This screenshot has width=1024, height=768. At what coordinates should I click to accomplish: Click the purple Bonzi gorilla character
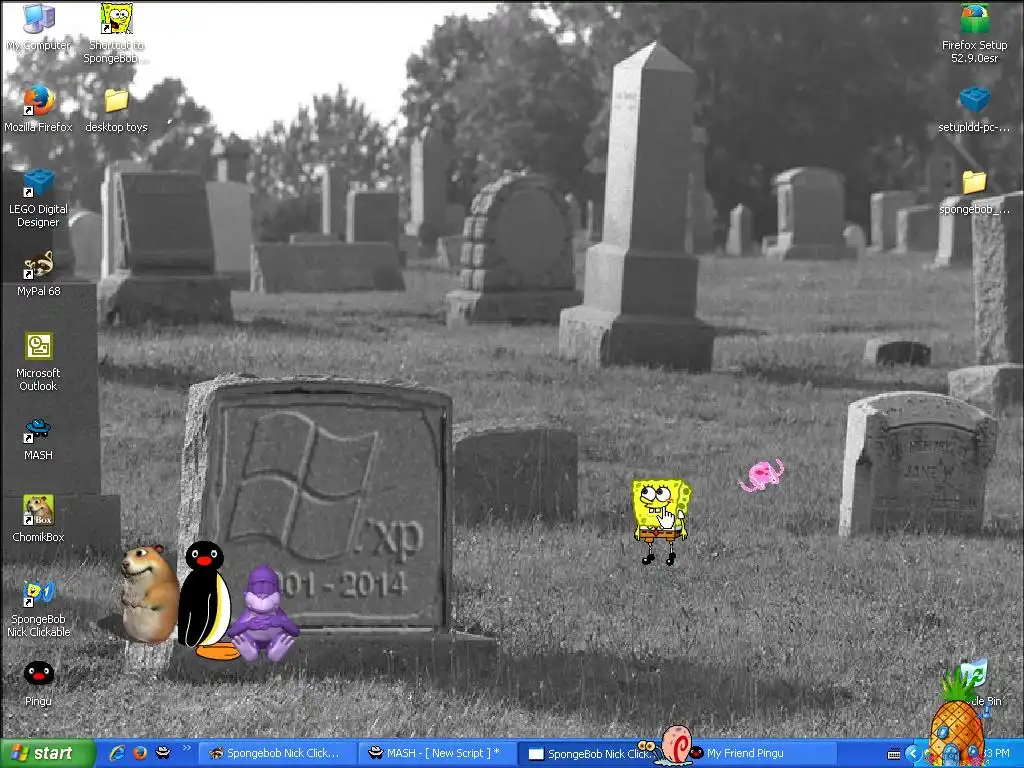click(263, 614)
